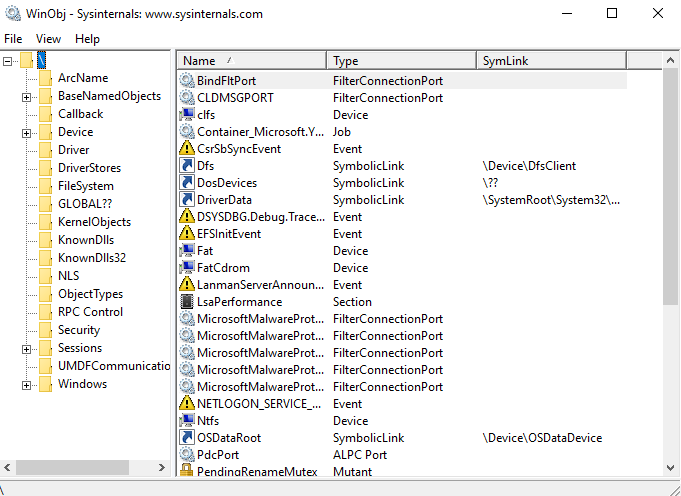
Task: Select the NLS folder in tree
Action: click(69, 276)
